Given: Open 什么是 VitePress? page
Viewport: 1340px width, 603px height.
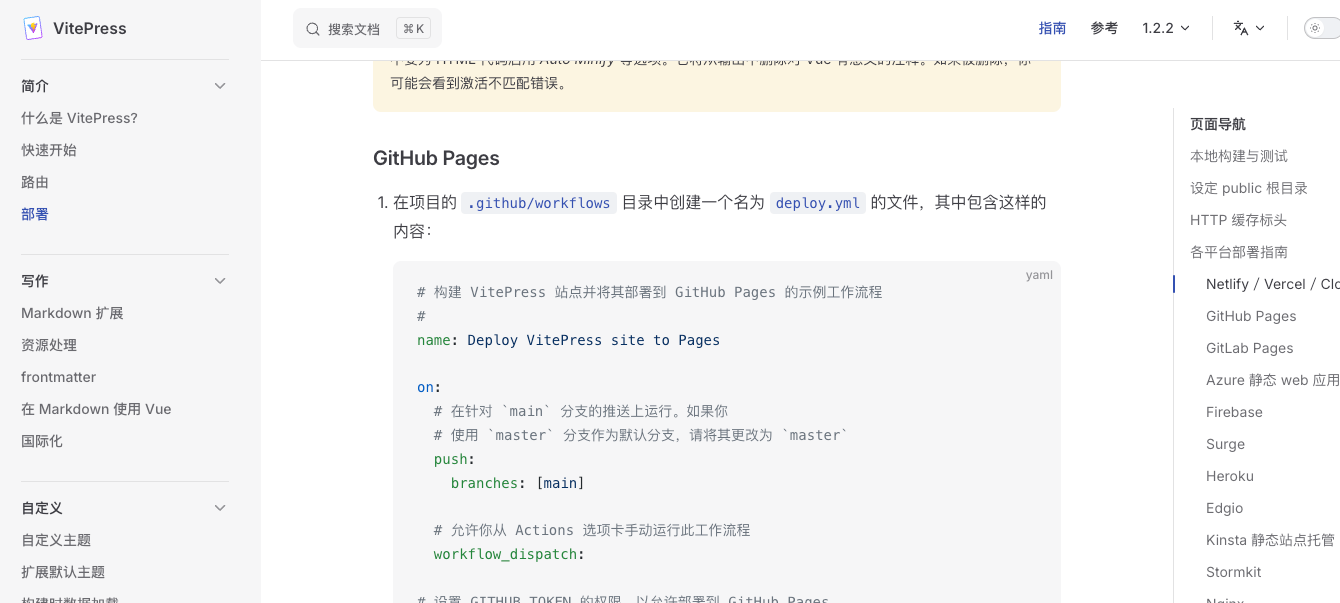Looking at the screenshot, I should (x=79, y=118).
